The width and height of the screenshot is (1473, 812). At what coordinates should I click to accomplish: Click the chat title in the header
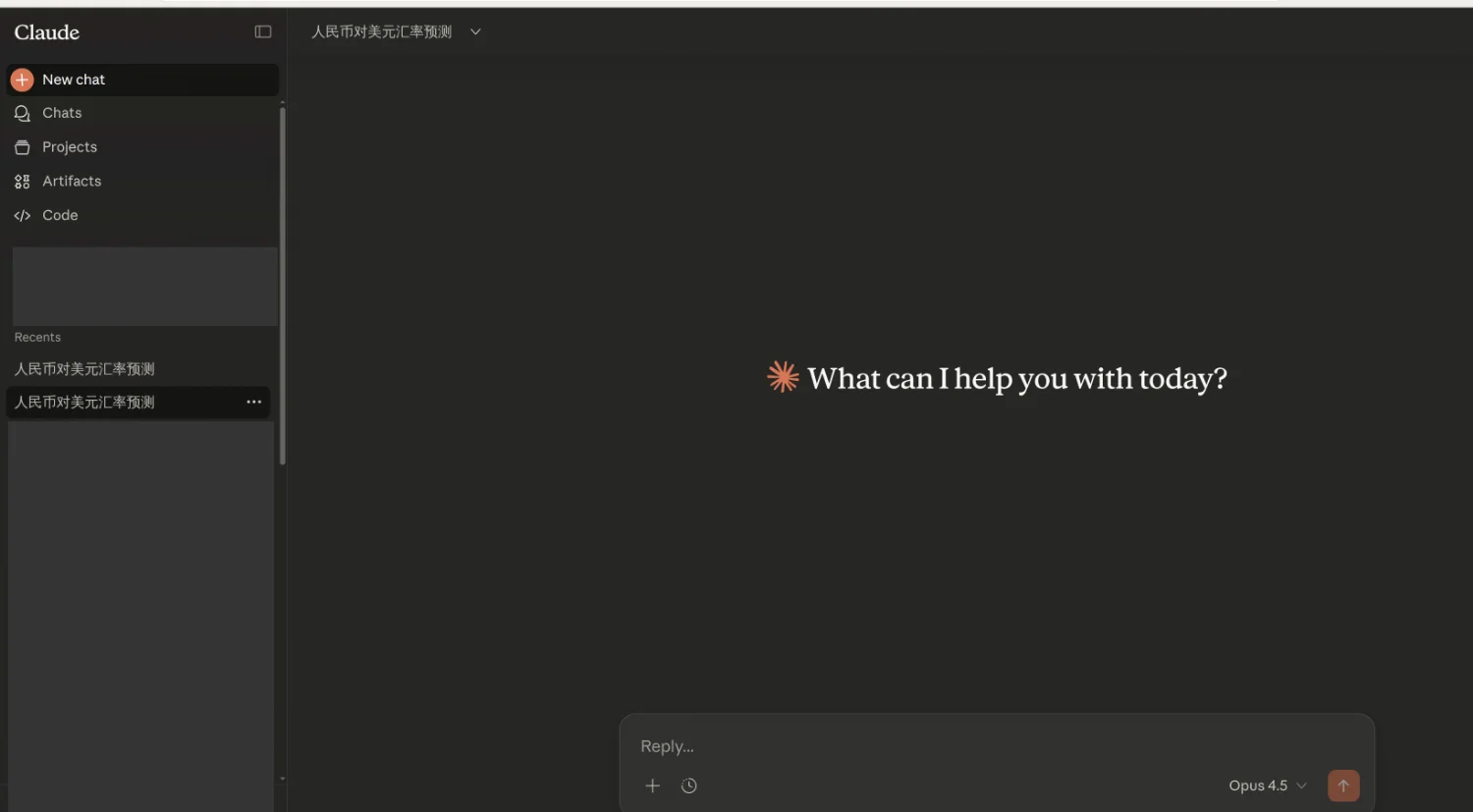point(381,31)
